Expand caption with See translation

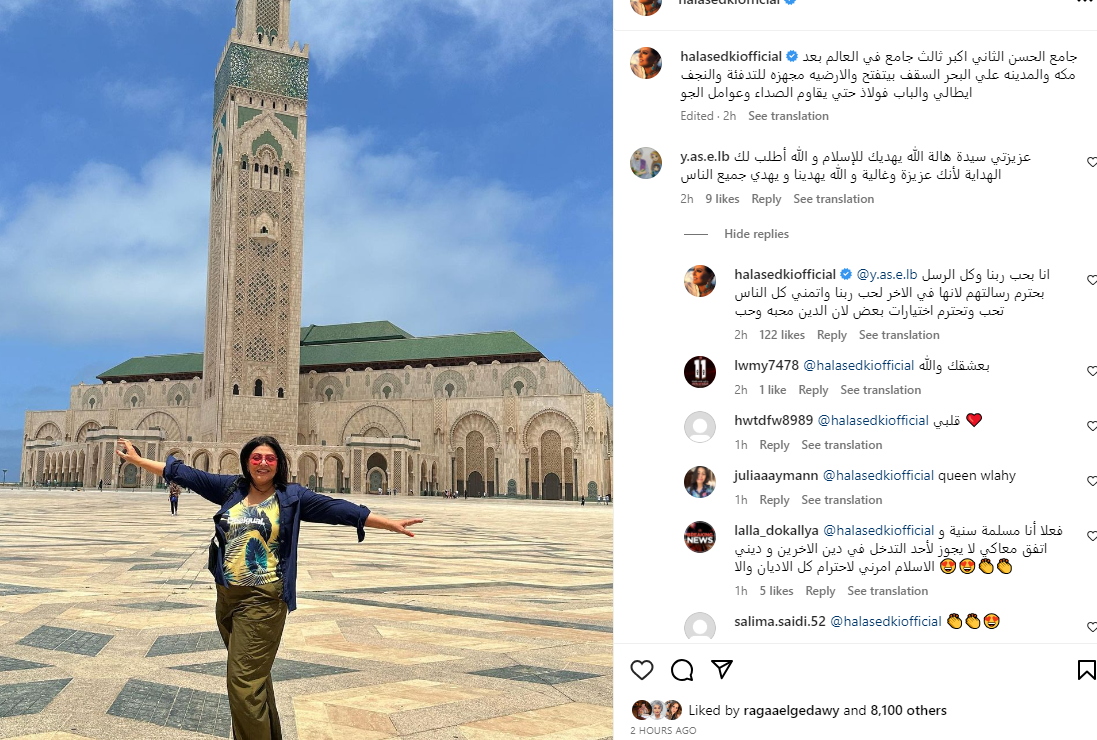[788, 116]
